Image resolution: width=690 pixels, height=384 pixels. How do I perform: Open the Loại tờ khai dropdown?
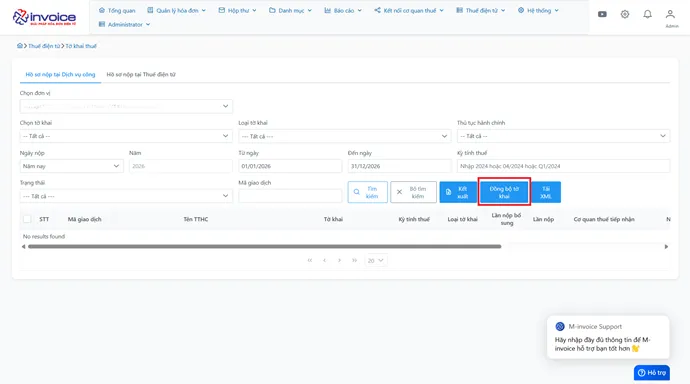click(x=345, y=136)
